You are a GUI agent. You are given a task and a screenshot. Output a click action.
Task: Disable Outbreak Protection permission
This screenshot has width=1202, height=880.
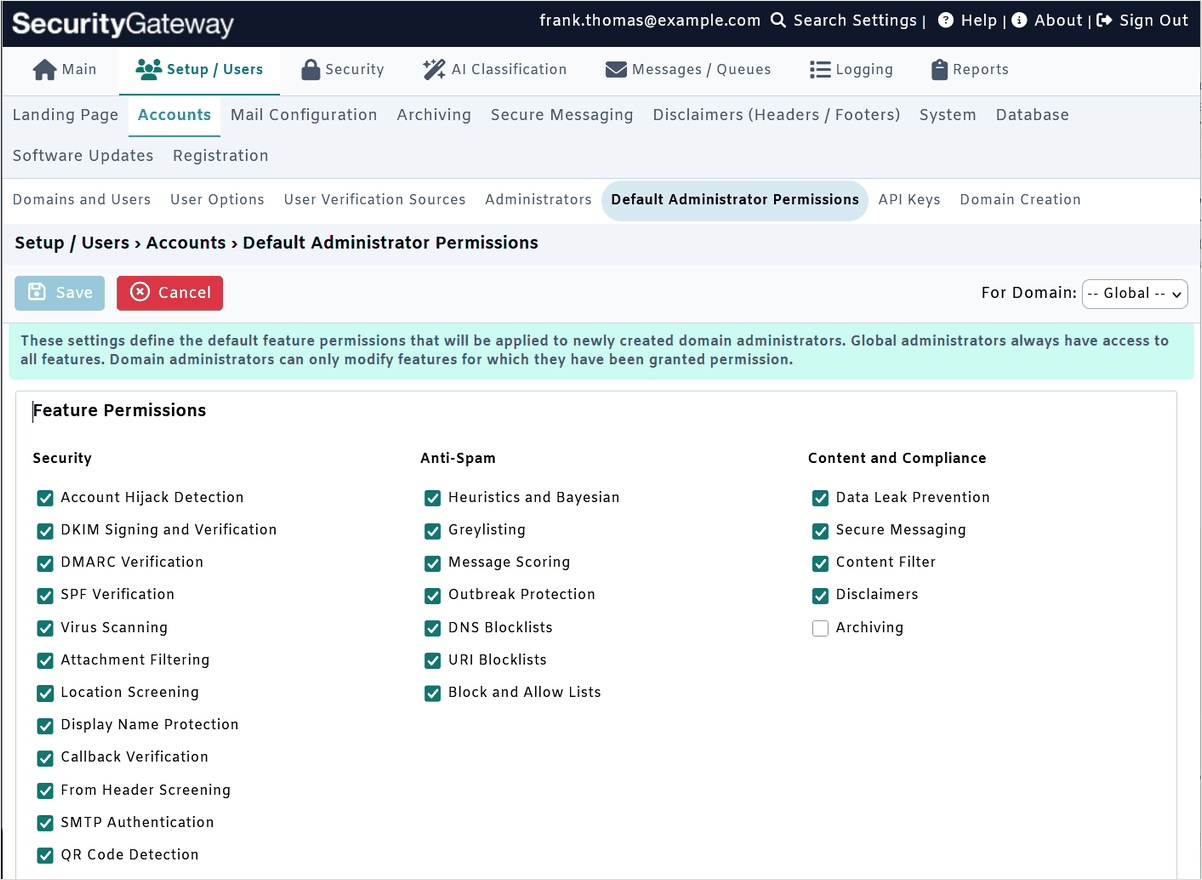click(432, 595)
